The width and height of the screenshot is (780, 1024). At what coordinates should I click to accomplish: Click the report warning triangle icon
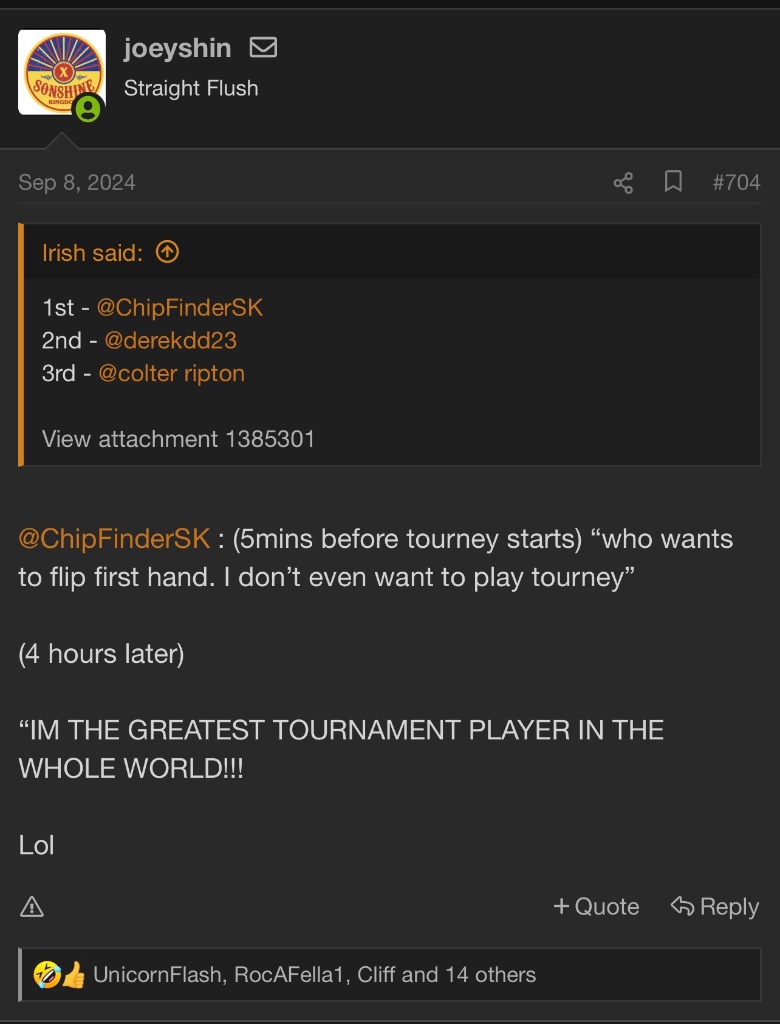[32, 906]
